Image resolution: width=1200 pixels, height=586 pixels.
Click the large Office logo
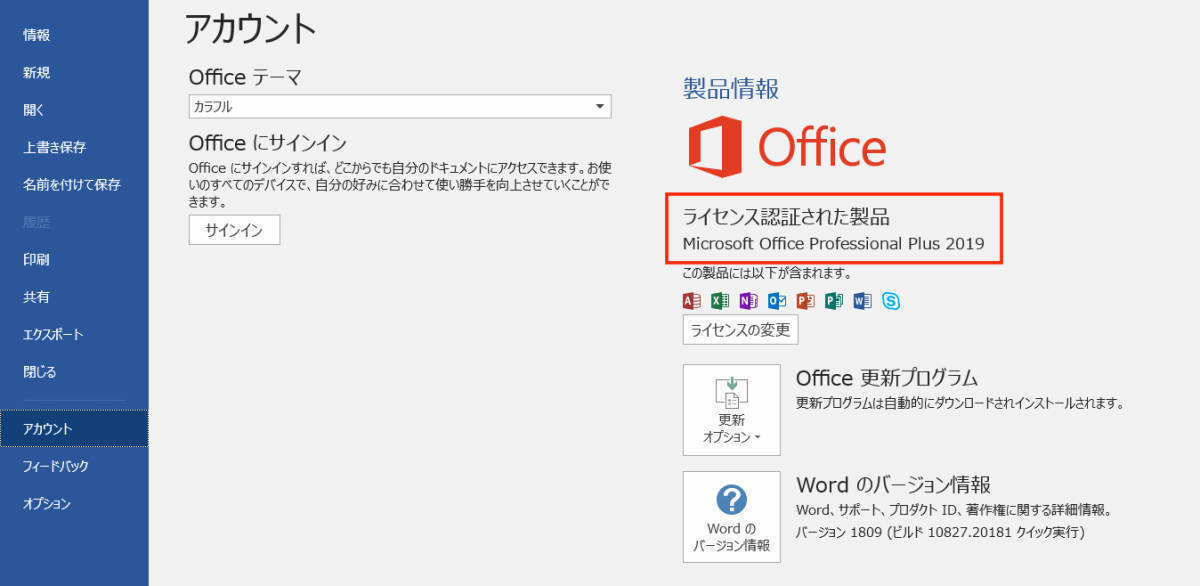(787, 147)
